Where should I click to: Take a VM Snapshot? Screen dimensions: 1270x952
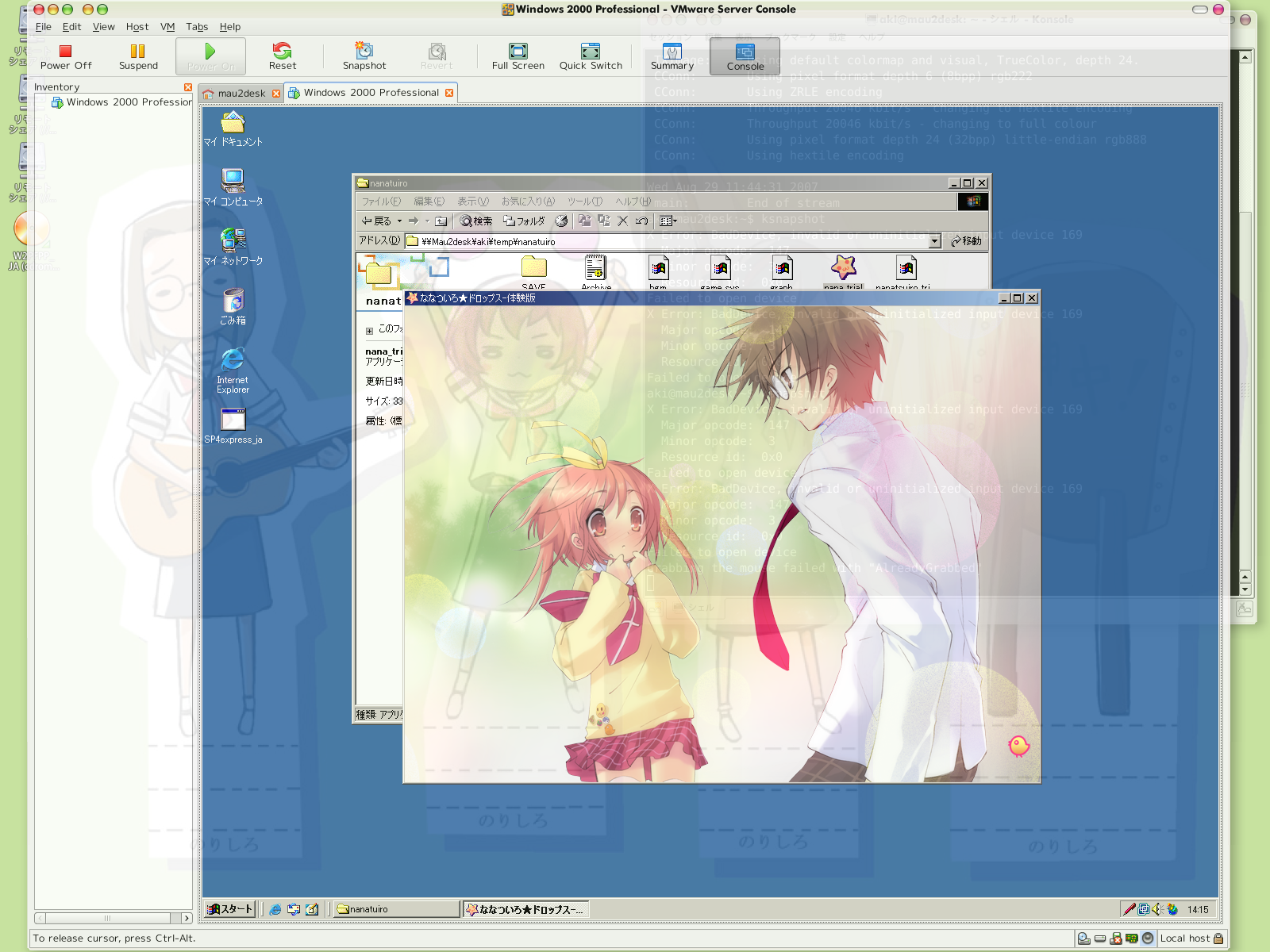(x=364, y=56)
